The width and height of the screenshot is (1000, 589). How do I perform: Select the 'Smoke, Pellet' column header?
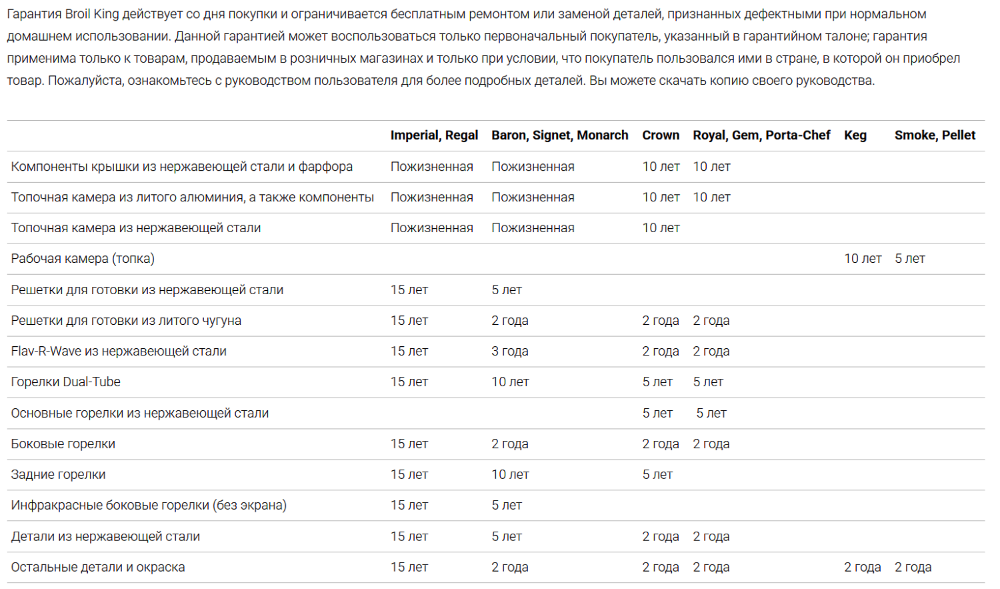point(935,135)
